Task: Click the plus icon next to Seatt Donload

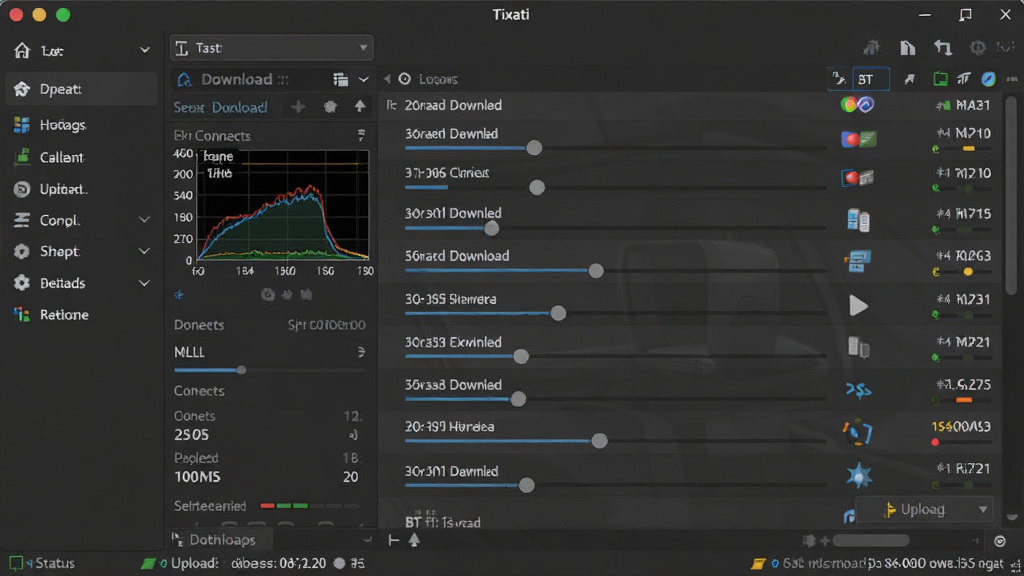Action: pyautogui.click(x=298, y=106)
